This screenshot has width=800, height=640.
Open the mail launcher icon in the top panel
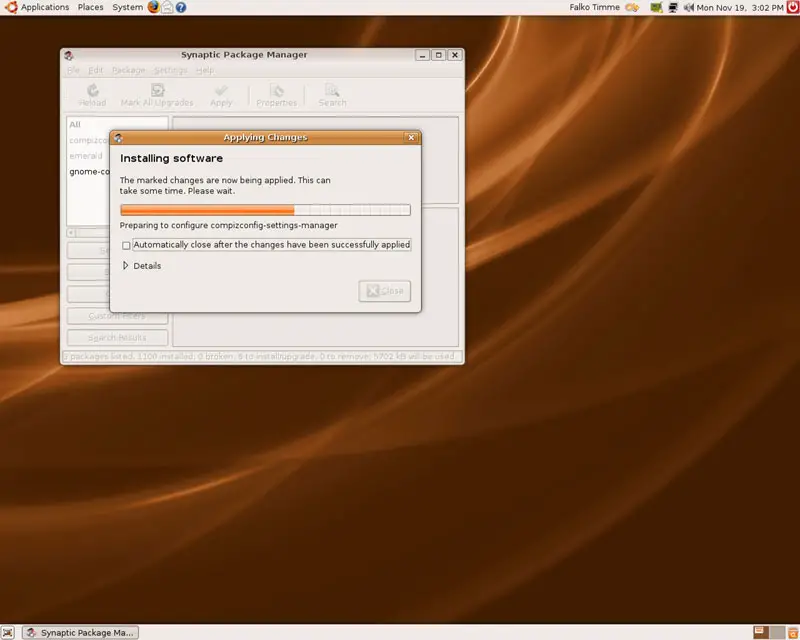point(167,7)
